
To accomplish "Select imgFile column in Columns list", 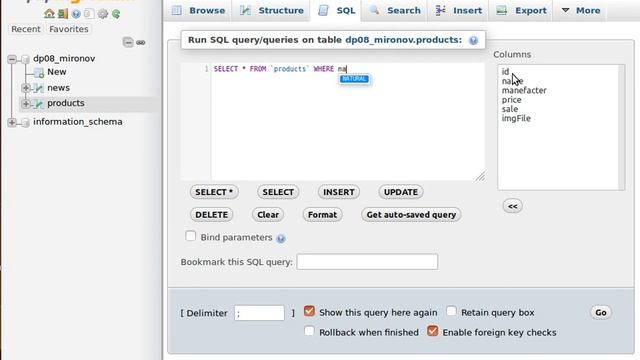I will pyautogui.click(x=516, y=118).
